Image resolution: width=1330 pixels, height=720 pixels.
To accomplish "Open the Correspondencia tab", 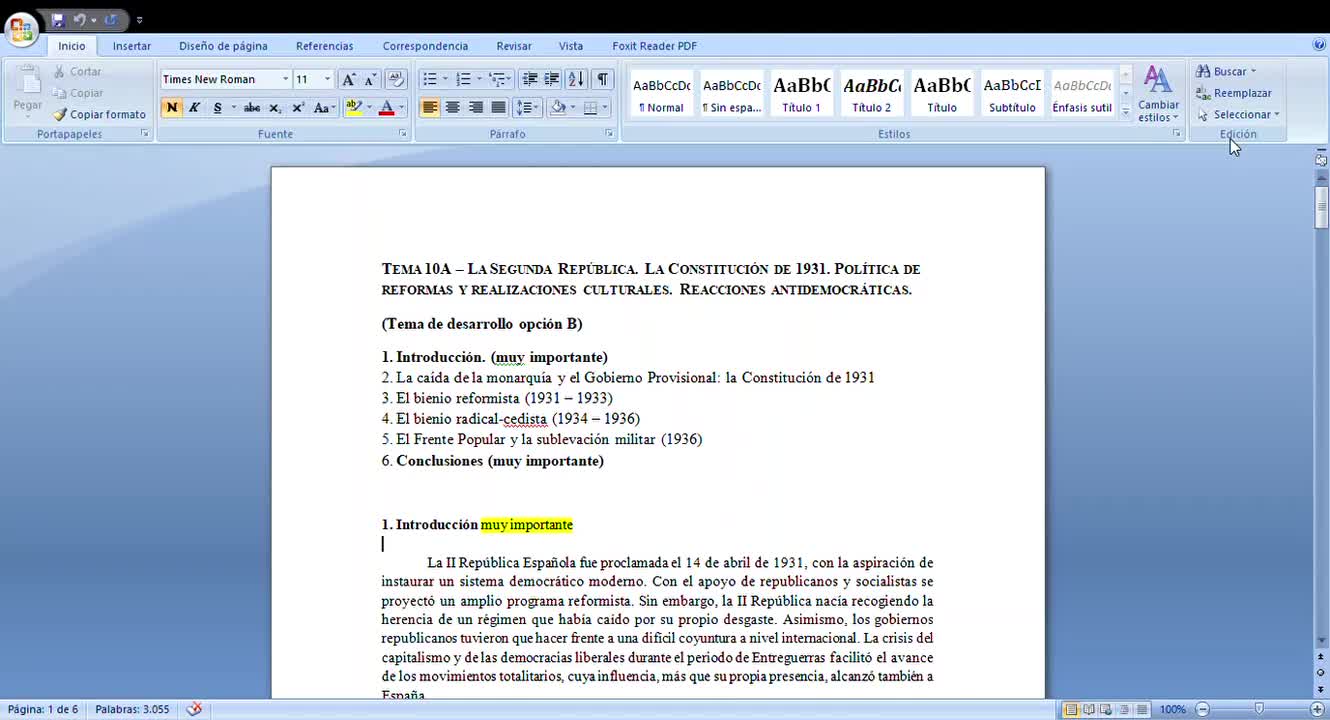I will point(425,46).
